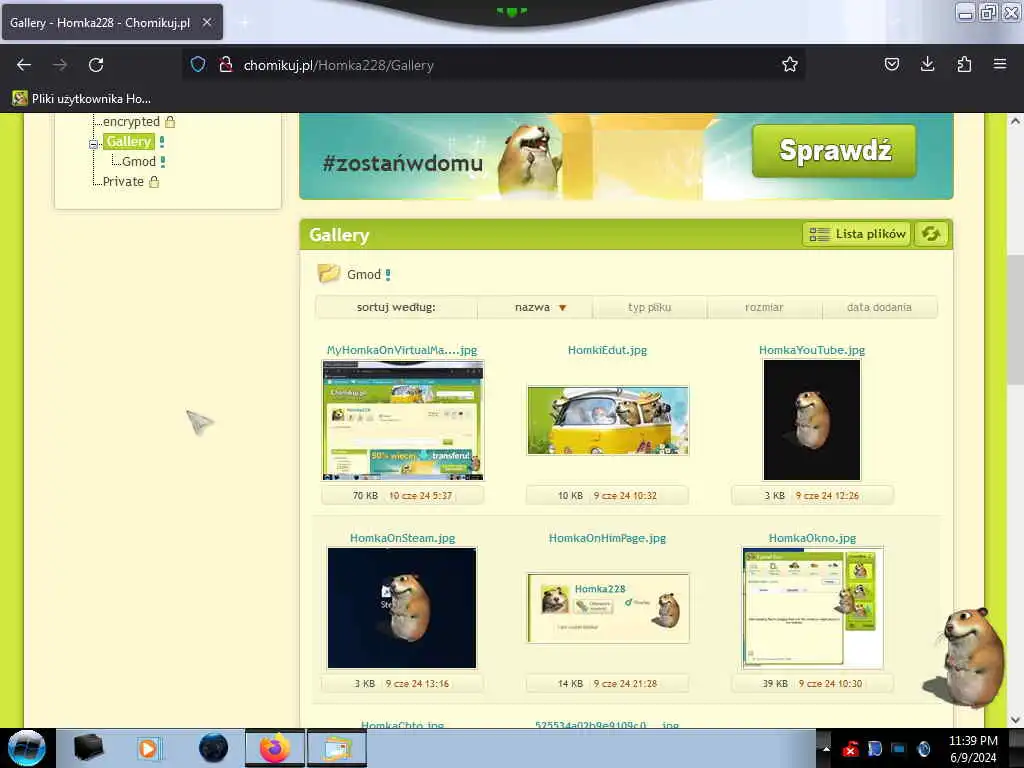Bookmark this page with the star icon
Screen dimensions: 1024x768
coord(790,65)
